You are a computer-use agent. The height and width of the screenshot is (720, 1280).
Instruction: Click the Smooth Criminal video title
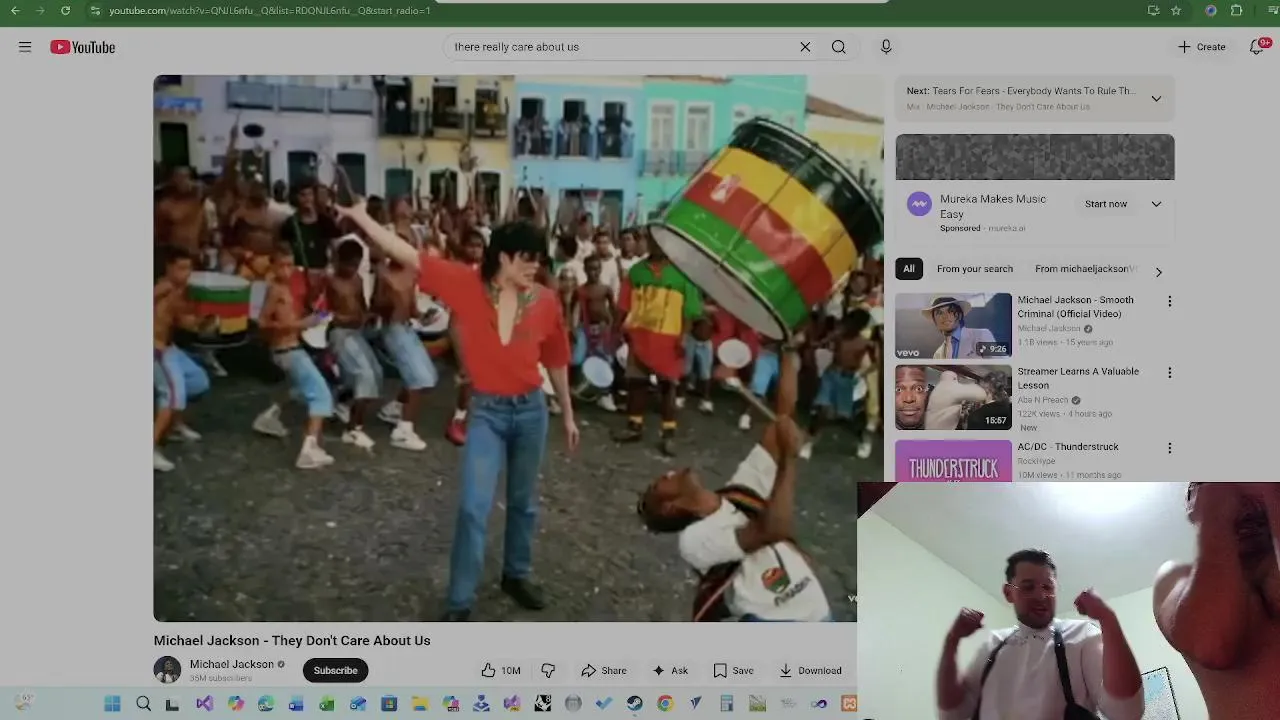[1076, 307]
